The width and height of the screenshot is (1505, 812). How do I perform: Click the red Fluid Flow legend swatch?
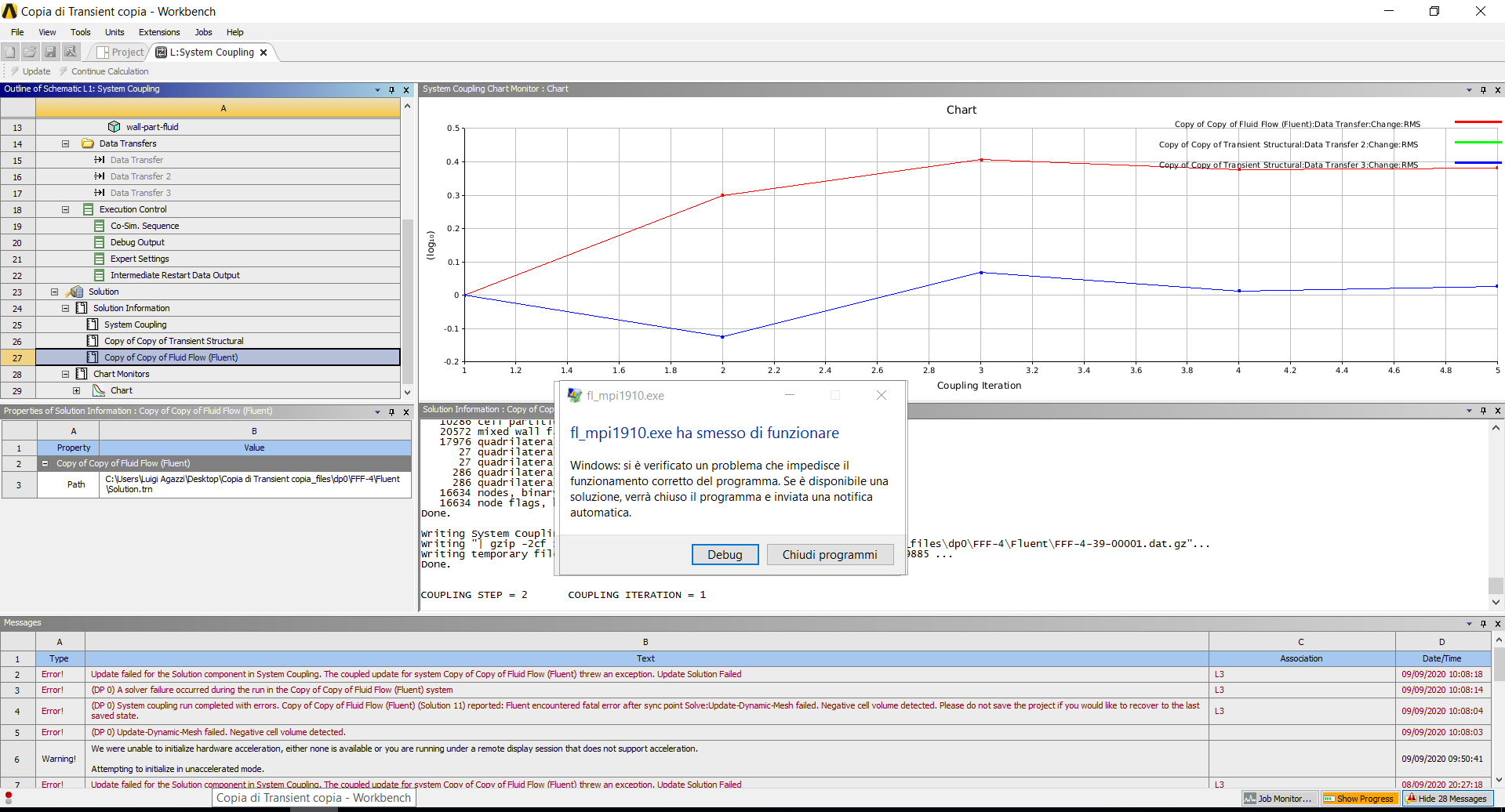click(x=1478, y=122)
